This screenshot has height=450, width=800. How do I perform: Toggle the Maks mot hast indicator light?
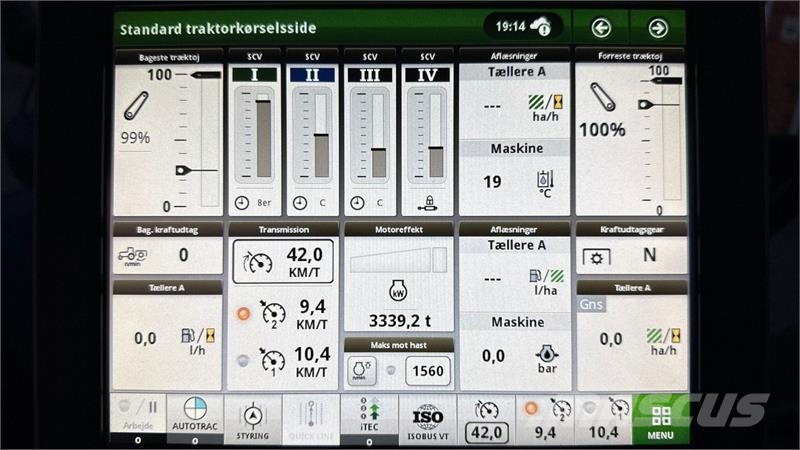391,371
